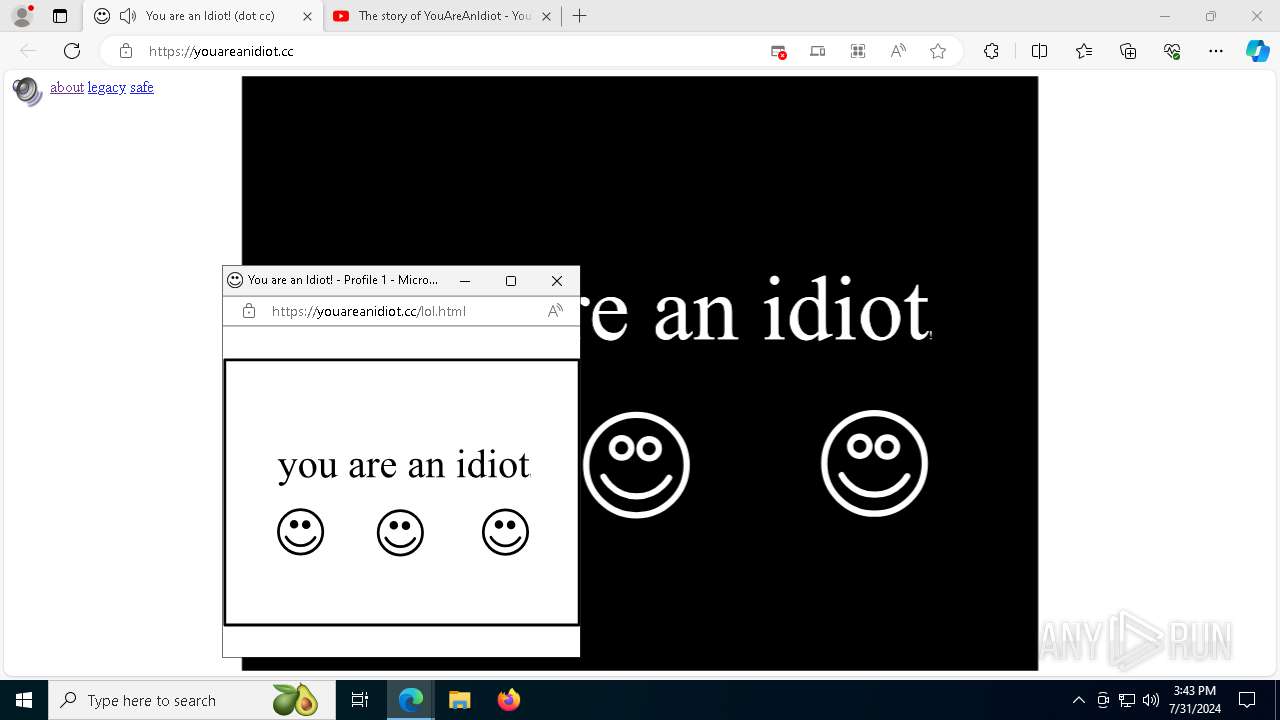
Task: Click the popup window's smiley title icon
Action: 235,280
